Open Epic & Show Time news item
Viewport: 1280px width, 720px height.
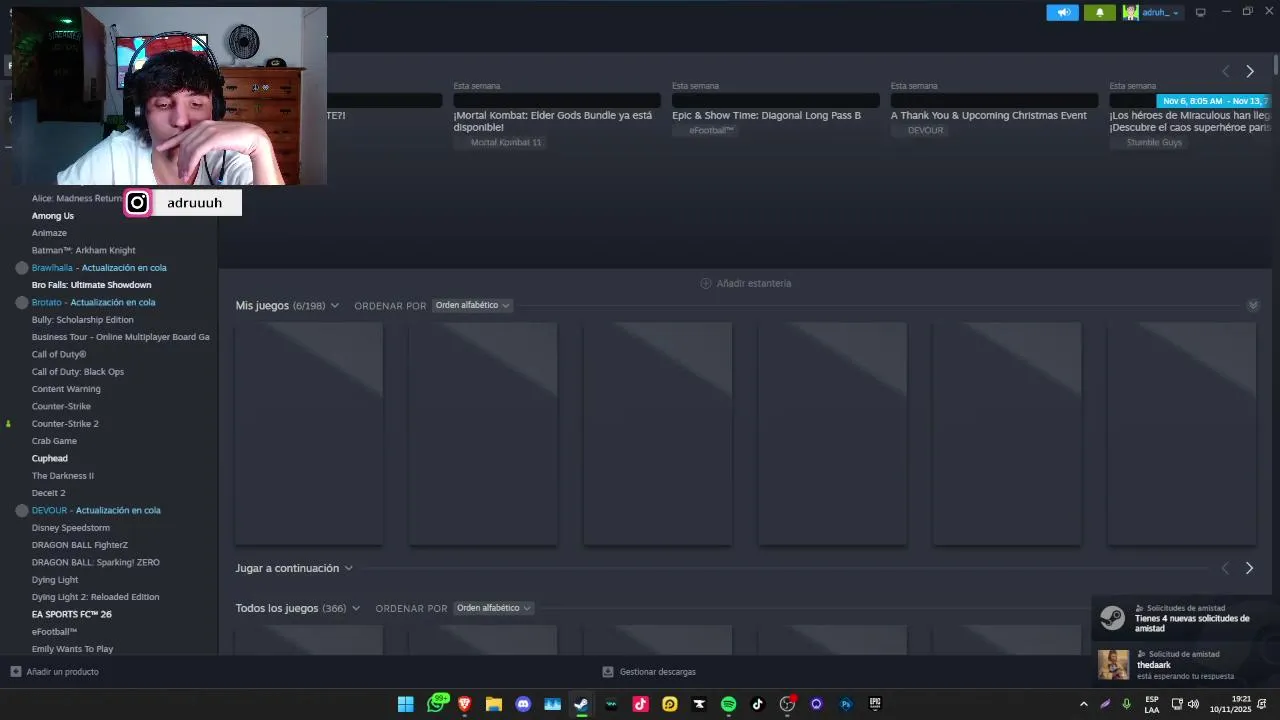tap(766, 115)
